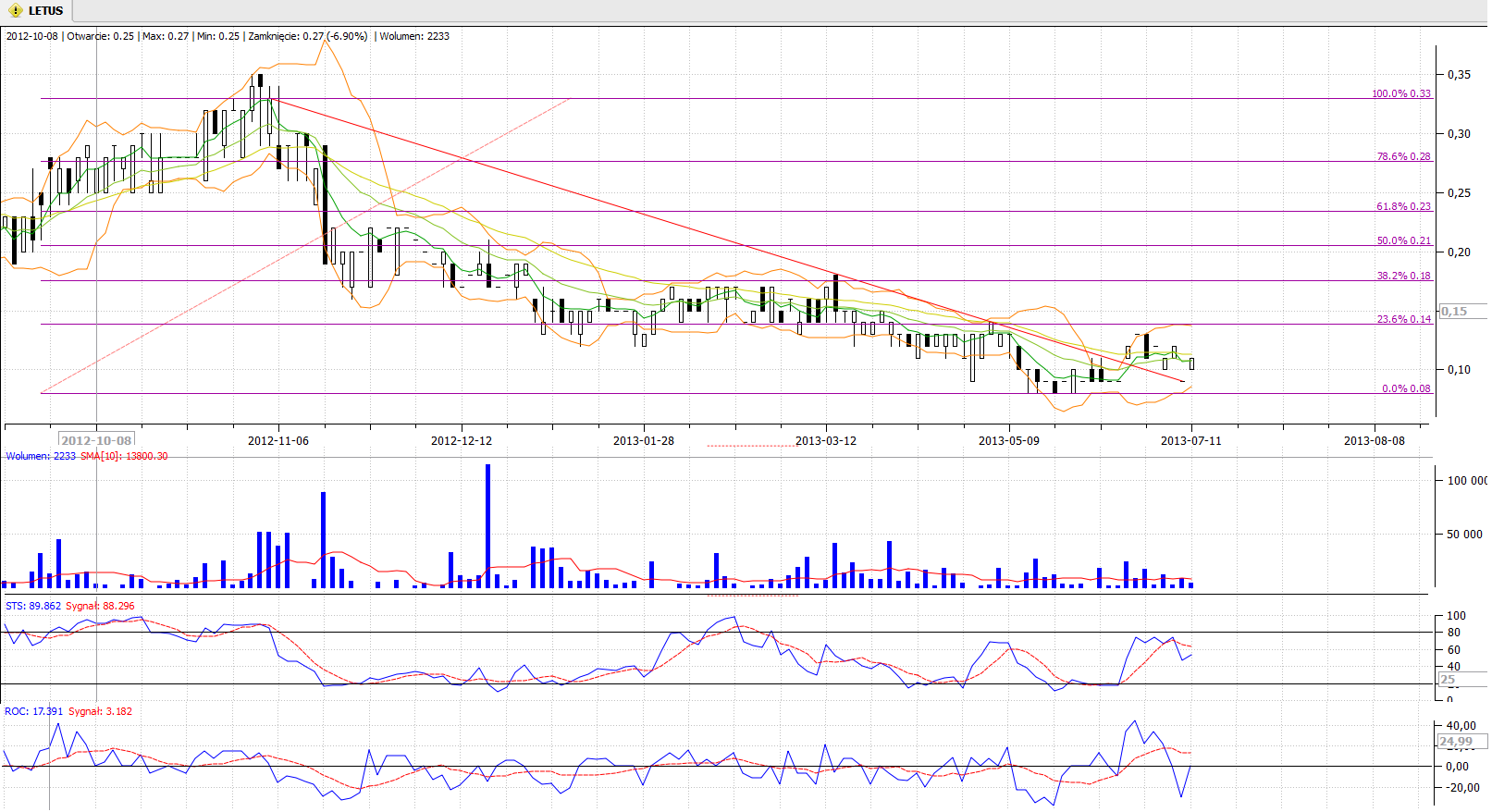1492x812 pixels.
Task: Click the yellow warning icon beside LETUS
Action: point(15,11)
